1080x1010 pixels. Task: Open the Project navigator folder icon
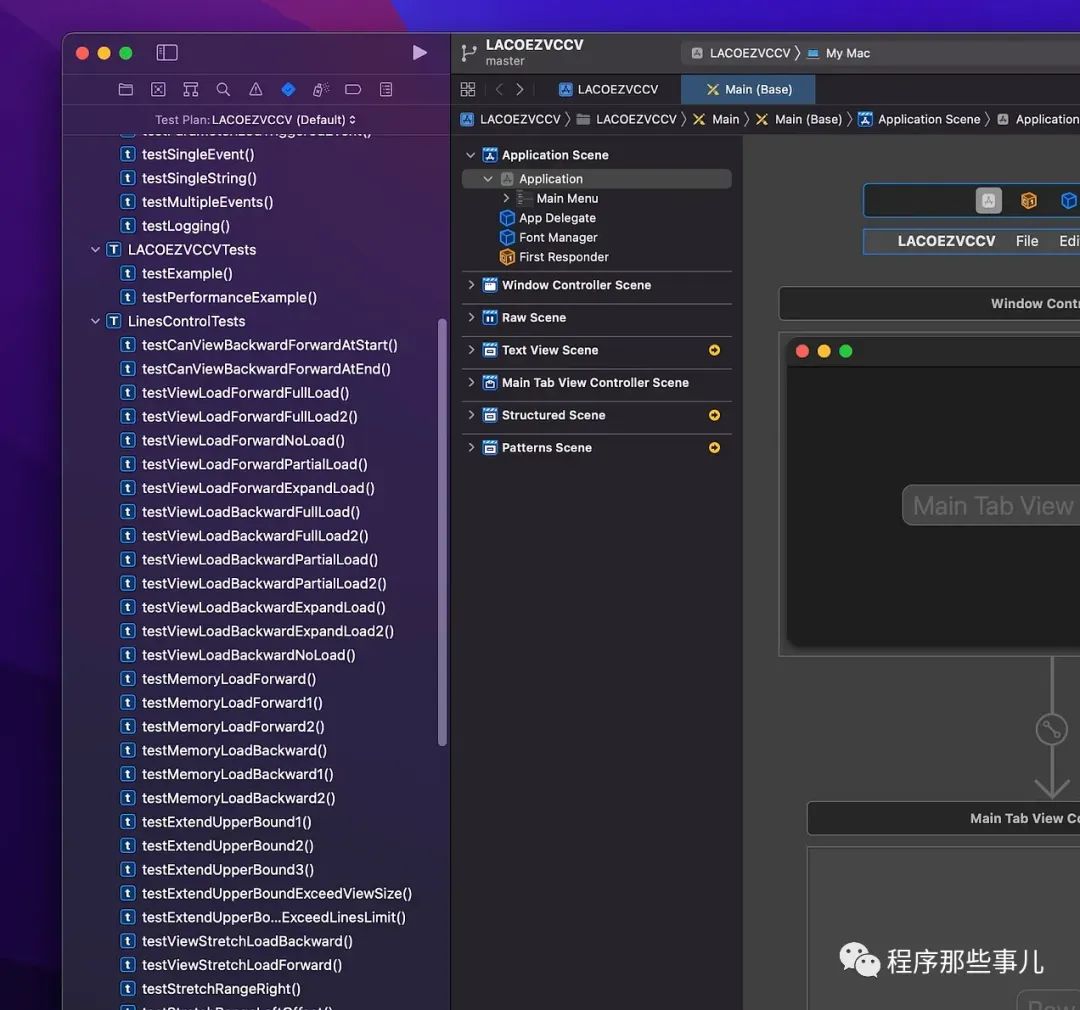click(125, 90)
